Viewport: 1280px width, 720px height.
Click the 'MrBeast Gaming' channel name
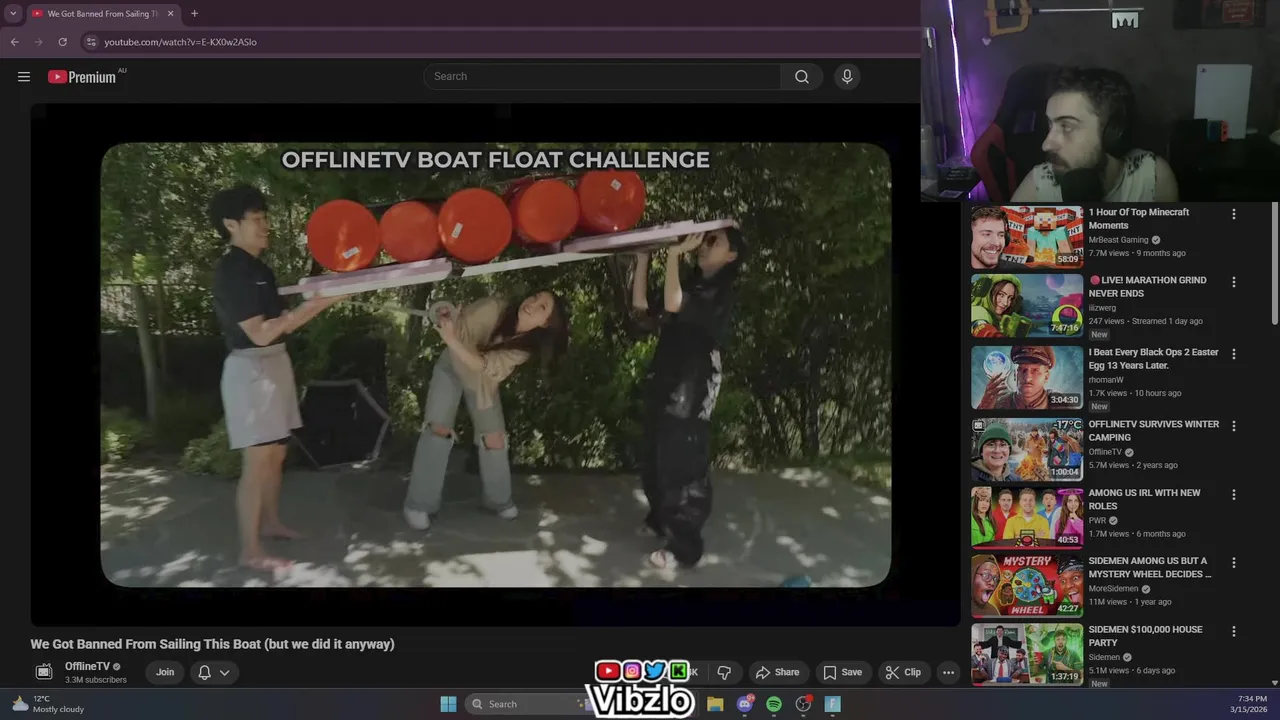[x=1118, y=240]
